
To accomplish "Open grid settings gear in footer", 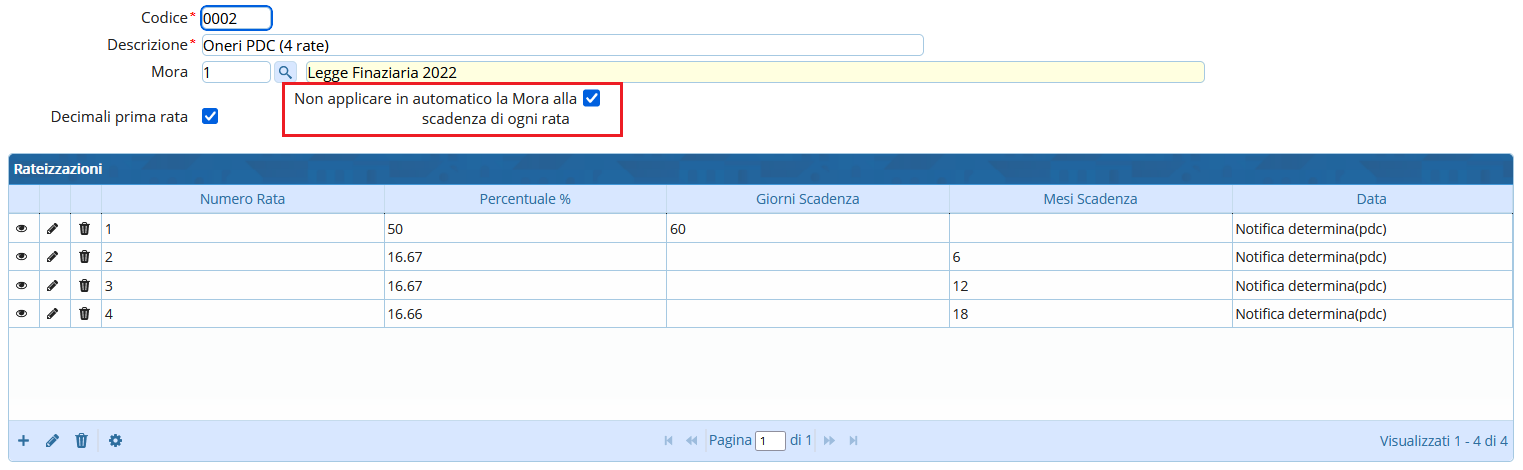I will pos(116,441).
